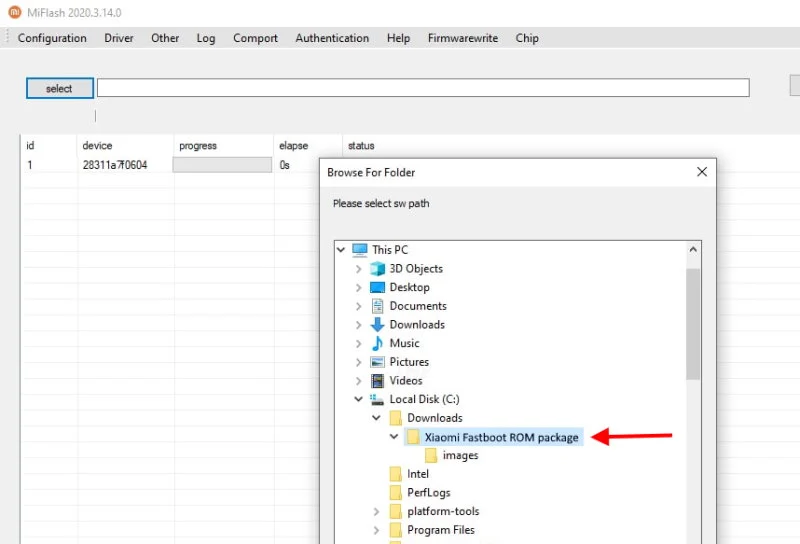This screenshot has width=800, height=544.
Task: Click the ROM path input field
Action: pos(423,88)
